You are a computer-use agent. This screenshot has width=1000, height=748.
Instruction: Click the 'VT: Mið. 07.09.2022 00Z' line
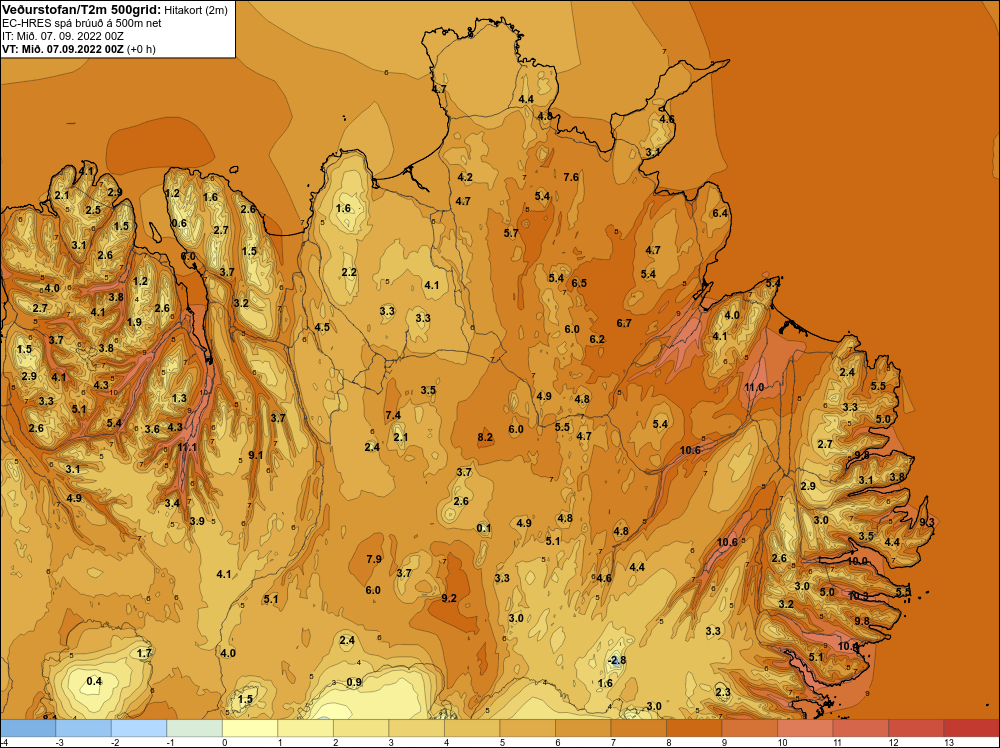(63, 49)
